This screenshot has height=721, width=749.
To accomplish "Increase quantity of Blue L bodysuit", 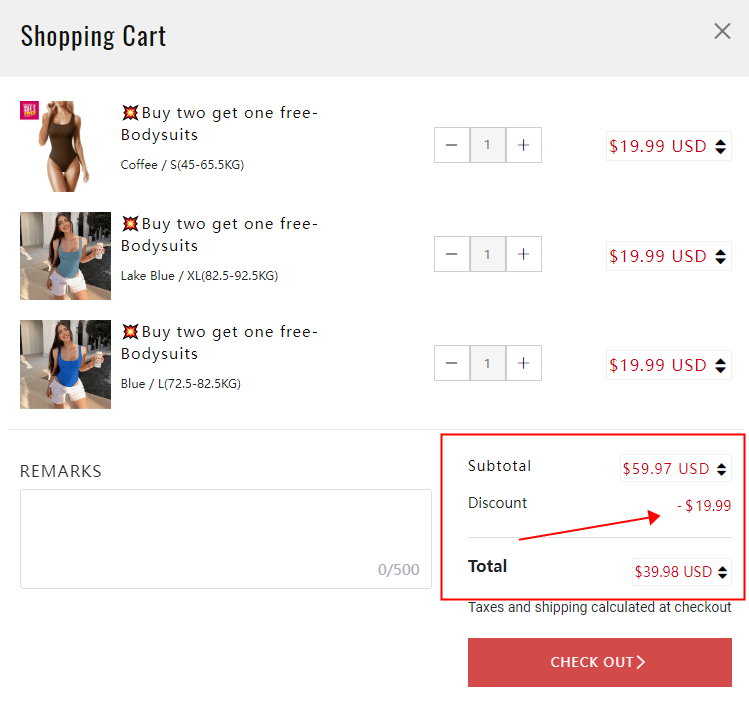I will point(523,363).
